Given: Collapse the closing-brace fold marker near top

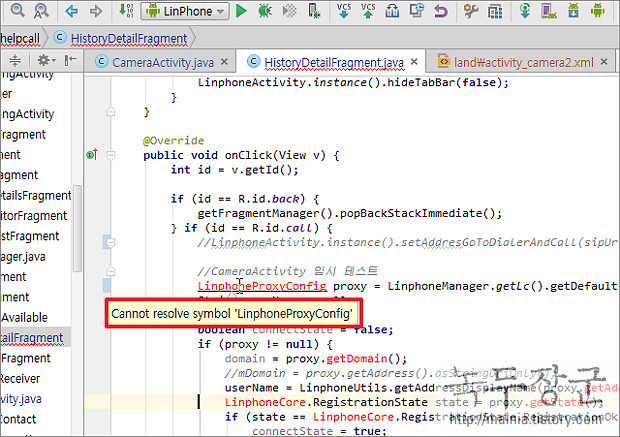Looking at the screenshot, I should tap(111, 112).
